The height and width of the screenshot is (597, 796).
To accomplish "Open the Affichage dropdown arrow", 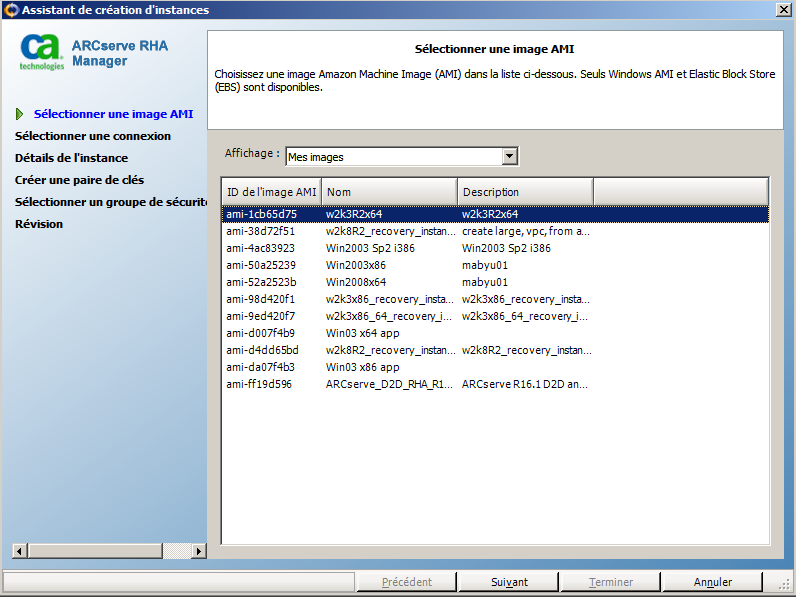I will (x=510, y=156).
